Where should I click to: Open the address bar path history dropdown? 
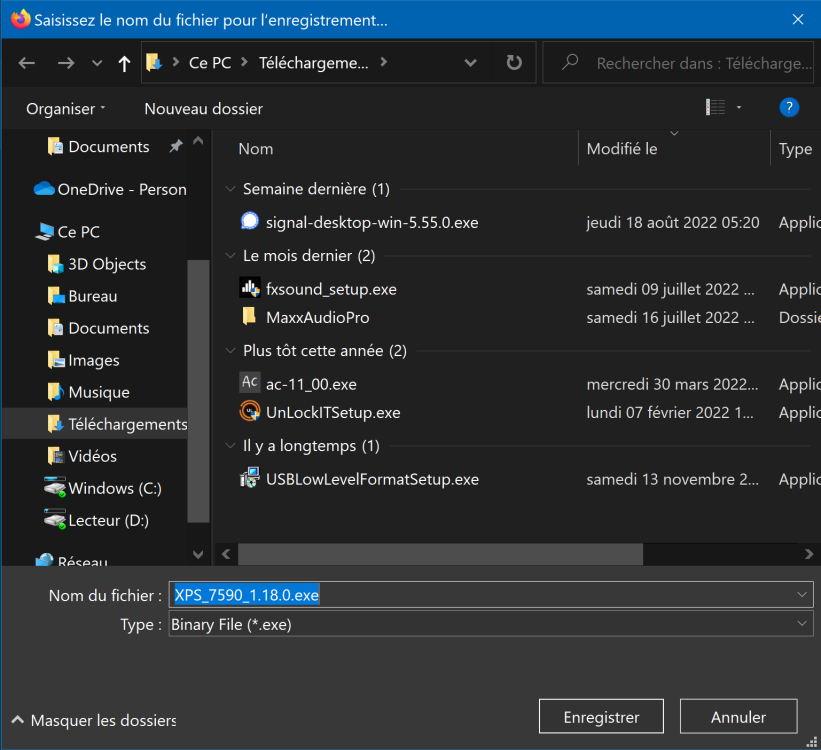pos(471,63)
